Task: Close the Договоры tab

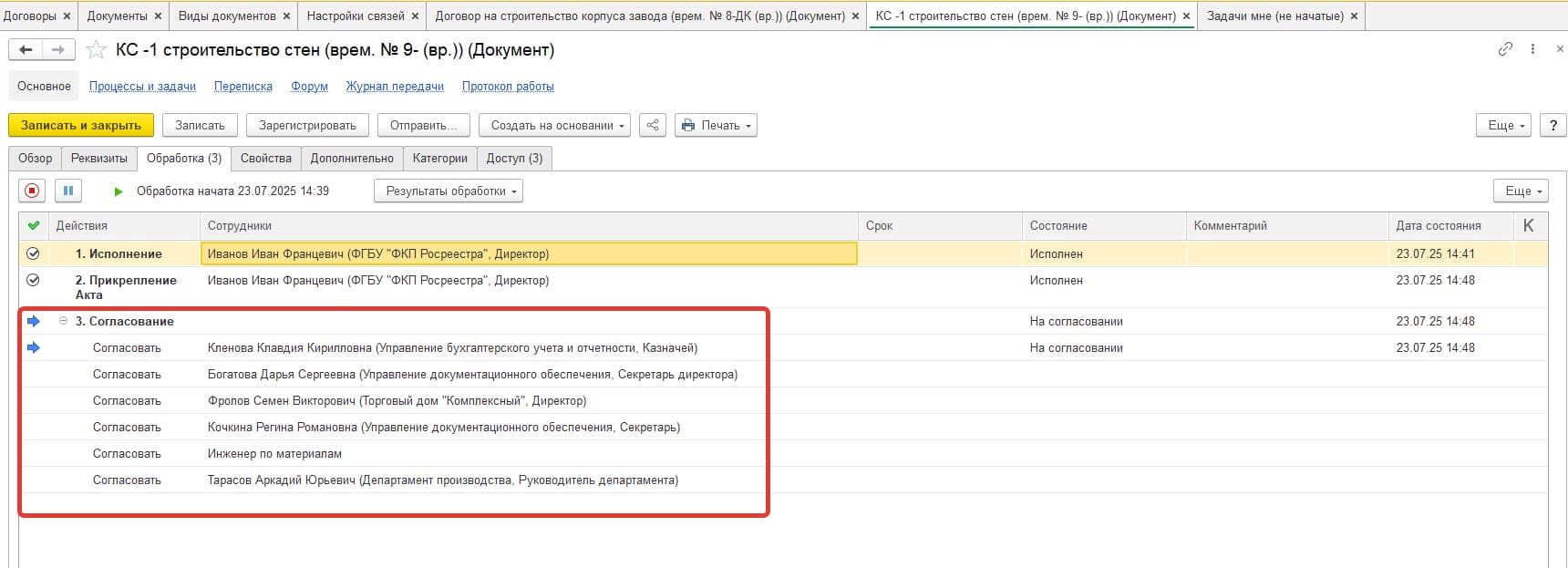Action: (x=67, y=16)
